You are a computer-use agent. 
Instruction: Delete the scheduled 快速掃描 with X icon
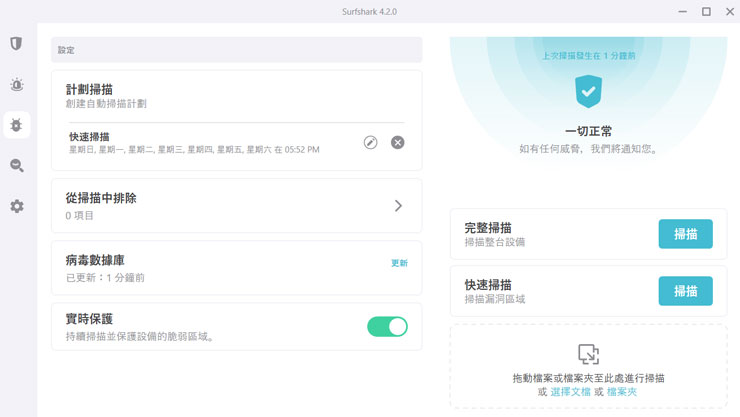(397, 143)
